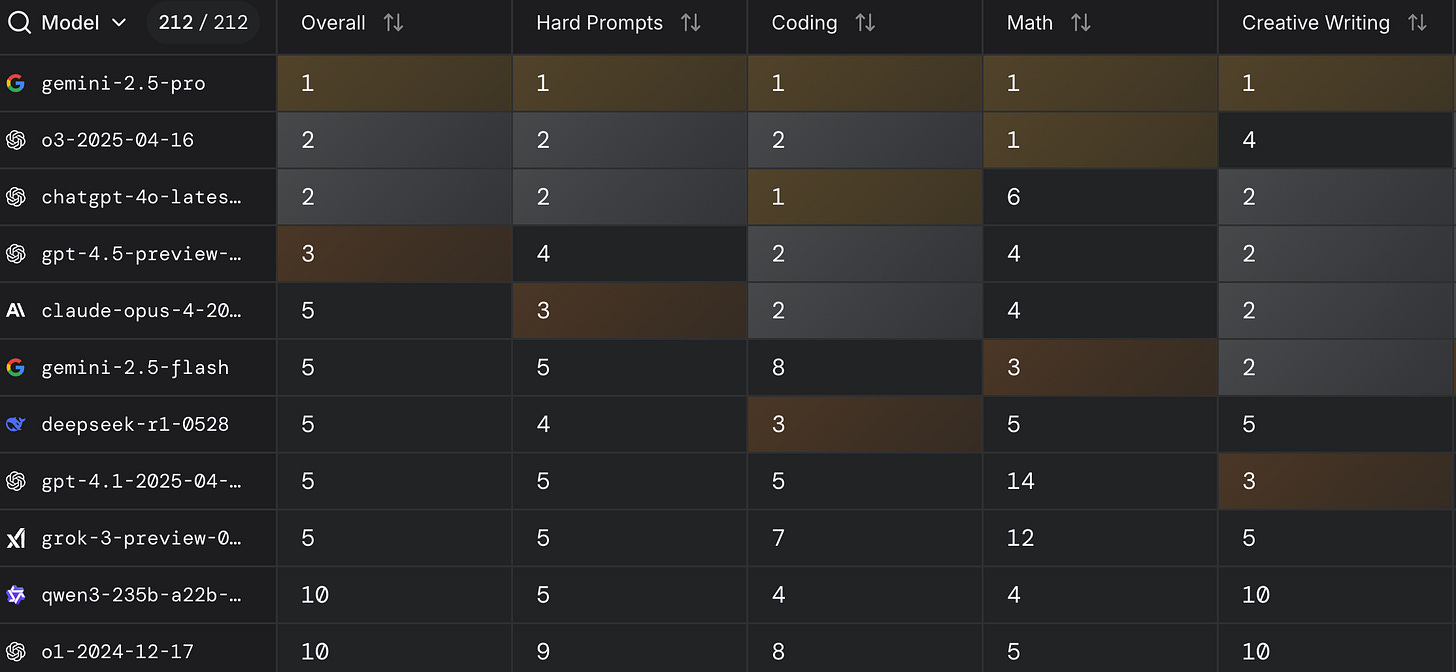Click the Google logo beside gemini-2.5-flash
The width and height of the screenshot is (1456, 672).
pos(15,367)
